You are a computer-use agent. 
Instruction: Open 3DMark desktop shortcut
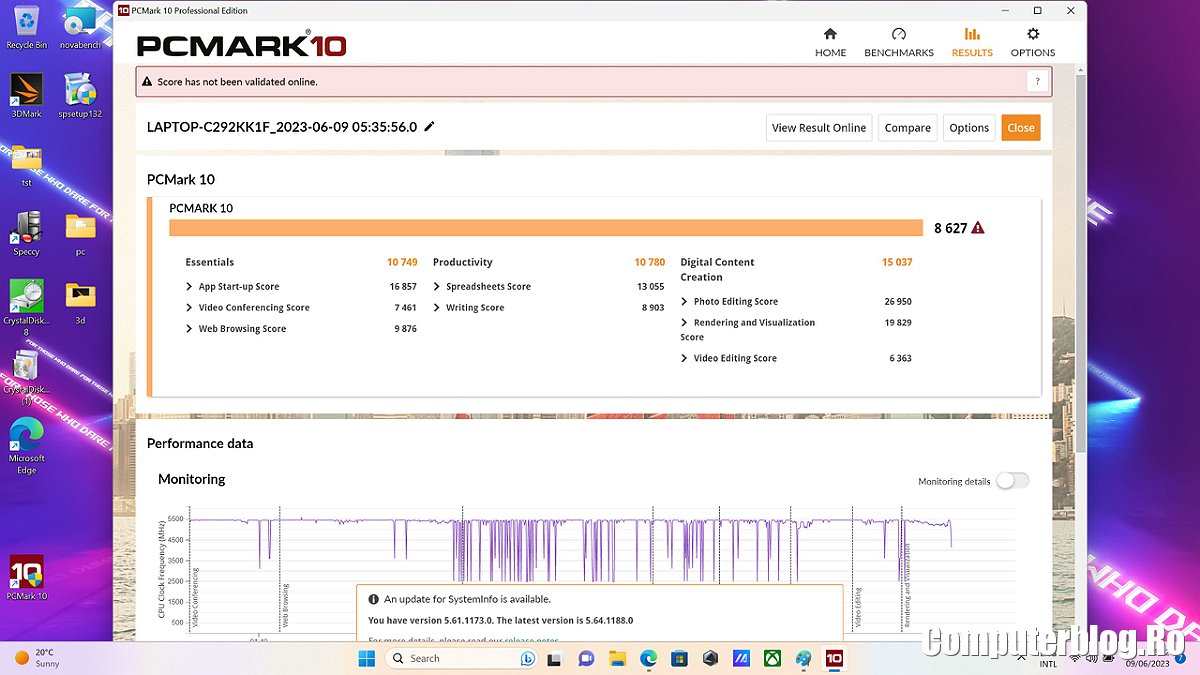(x=26, y=90)
